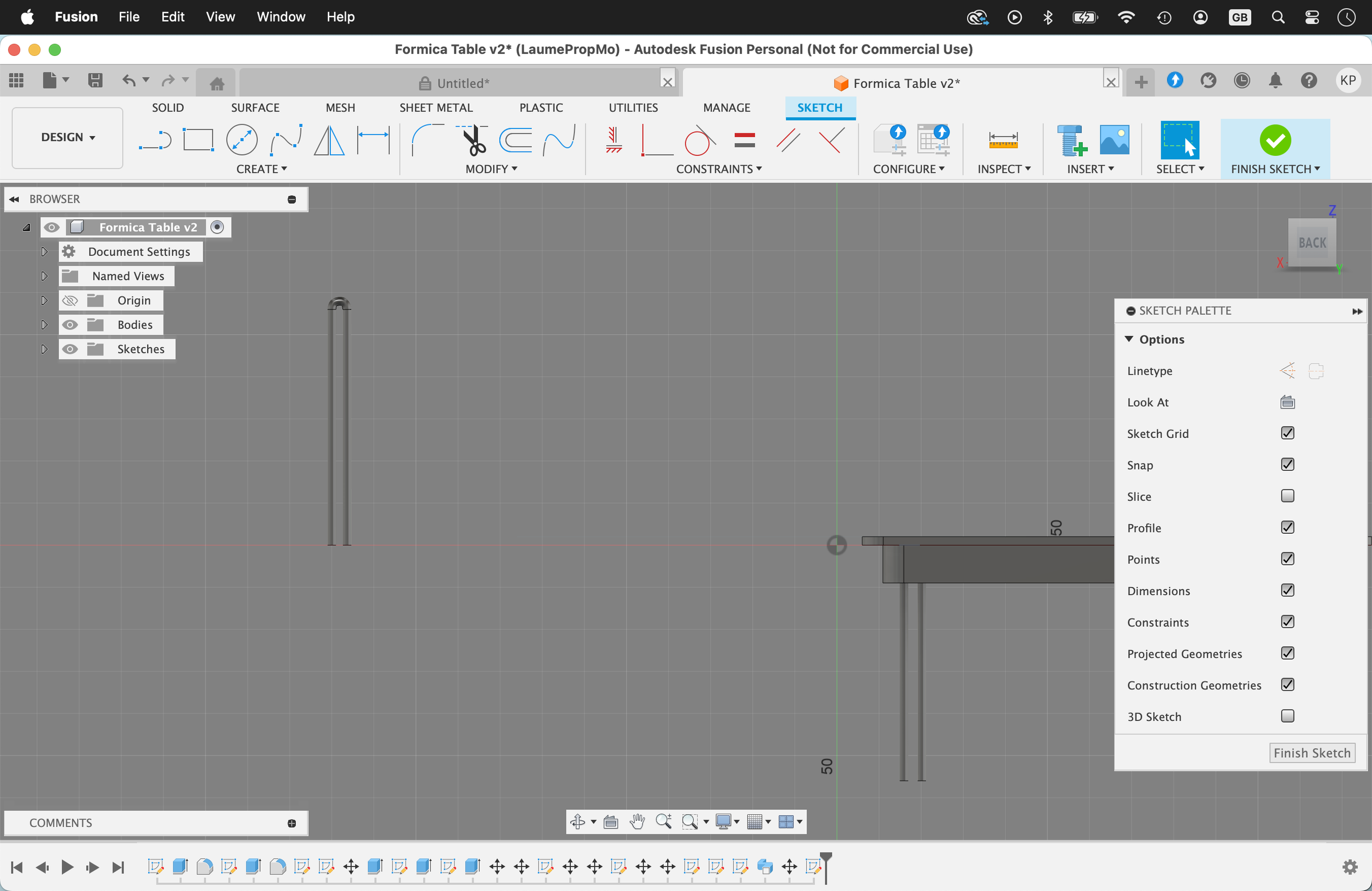
Task: Click the Save icon
Action: pyautogui.click(x=95, y=80)
